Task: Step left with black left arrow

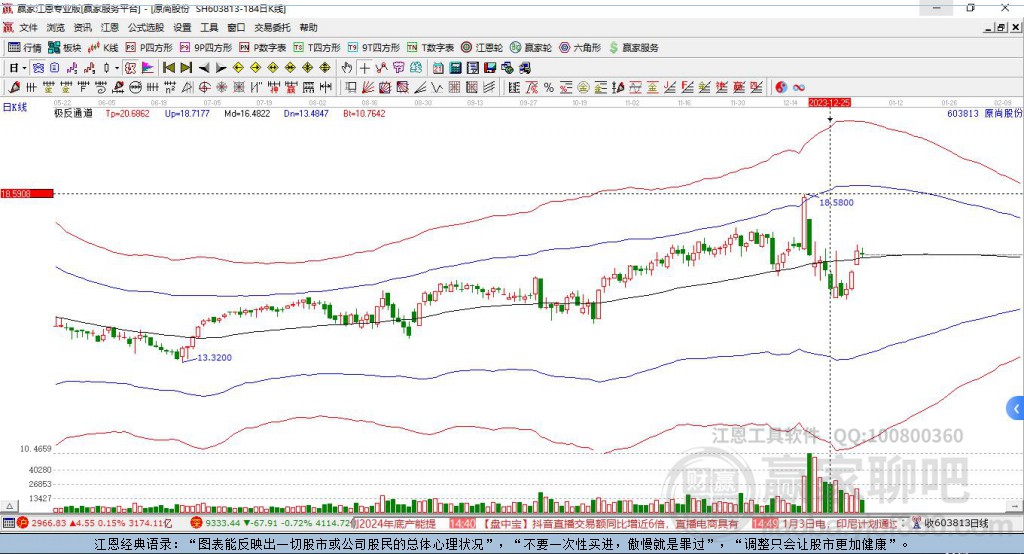Action: click(204, 68)
